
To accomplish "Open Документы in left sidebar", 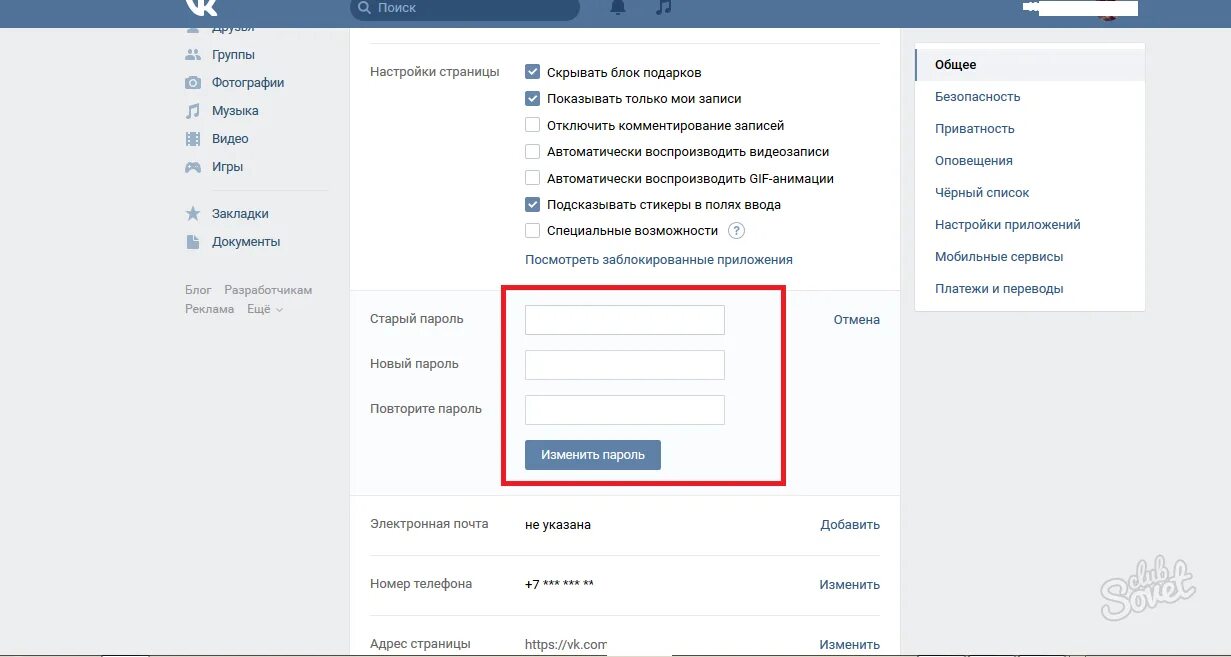I will [x=246, y=242].
